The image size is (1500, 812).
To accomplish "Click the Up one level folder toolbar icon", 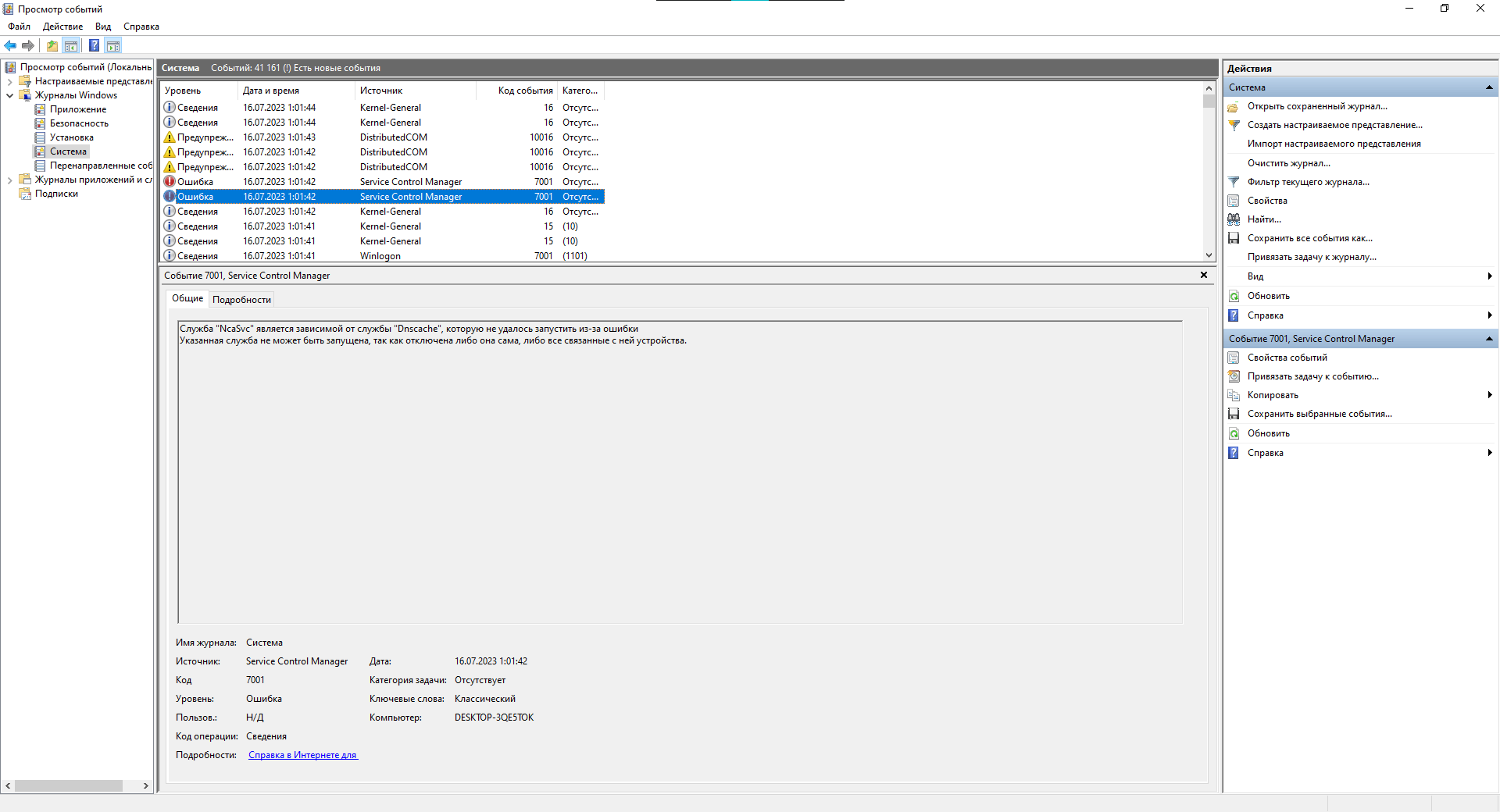I will coord(52,45).
